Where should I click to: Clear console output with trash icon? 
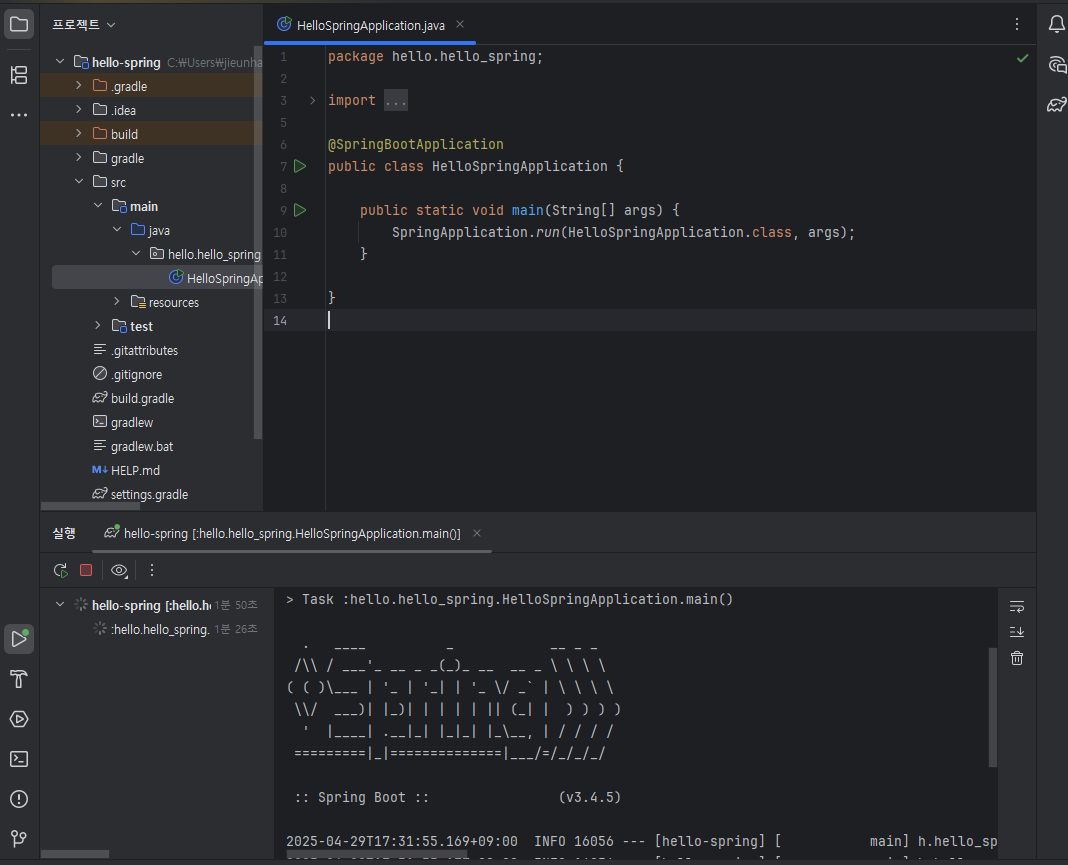pos(1017,658)
